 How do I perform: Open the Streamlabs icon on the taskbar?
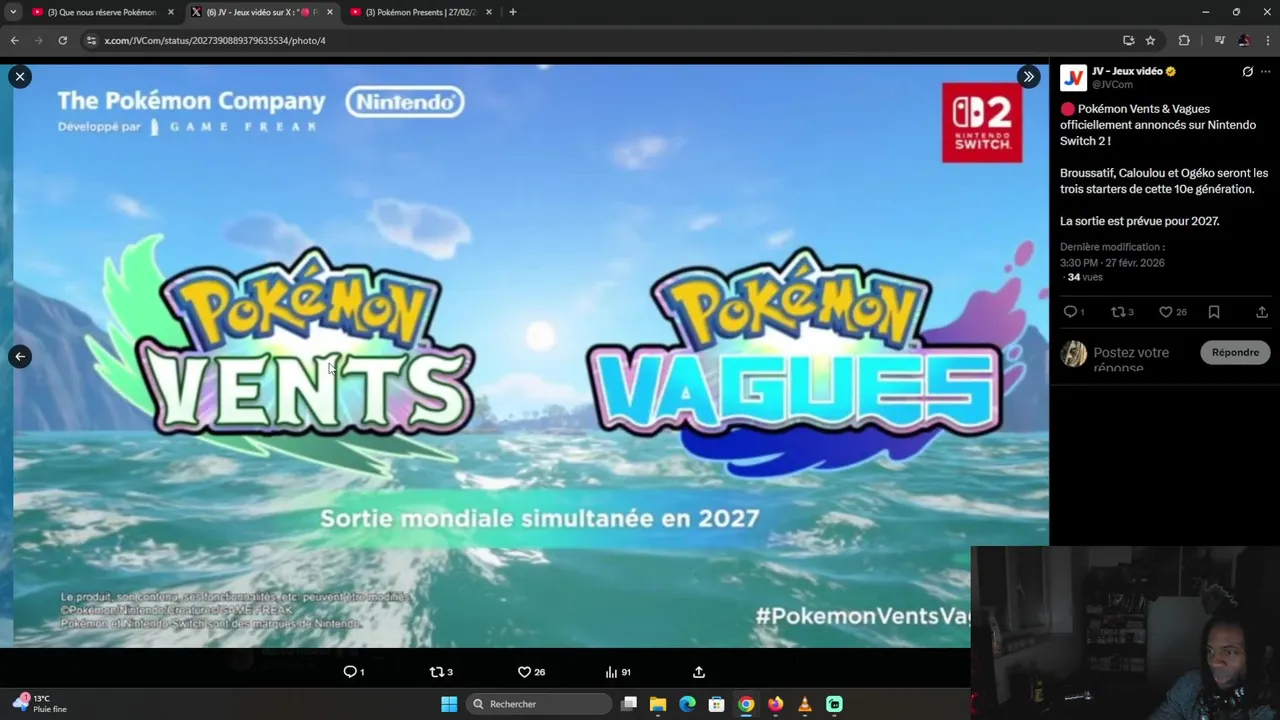[x=834, y=704]
